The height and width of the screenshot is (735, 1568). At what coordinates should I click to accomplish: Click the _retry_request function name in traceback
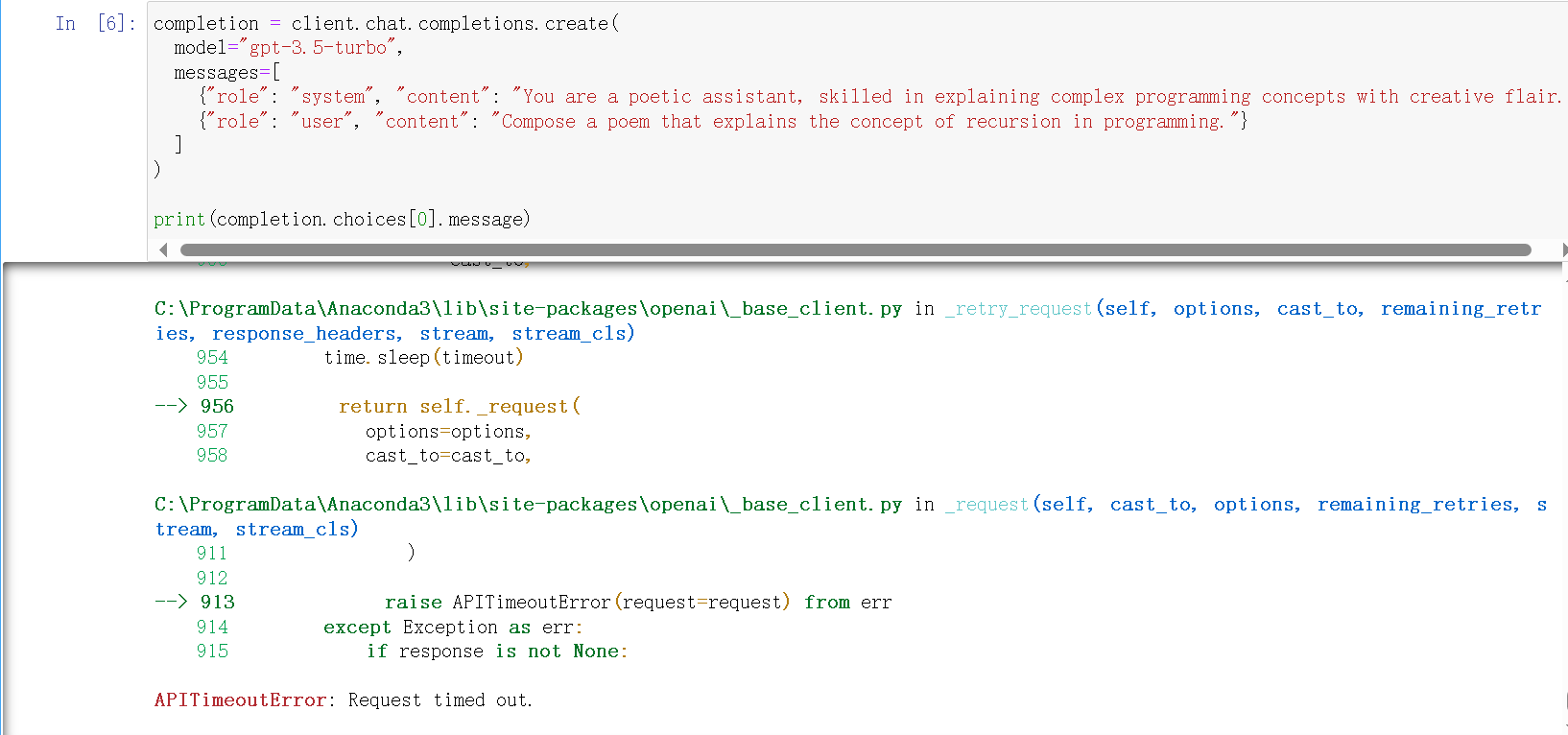point(1018,309)
